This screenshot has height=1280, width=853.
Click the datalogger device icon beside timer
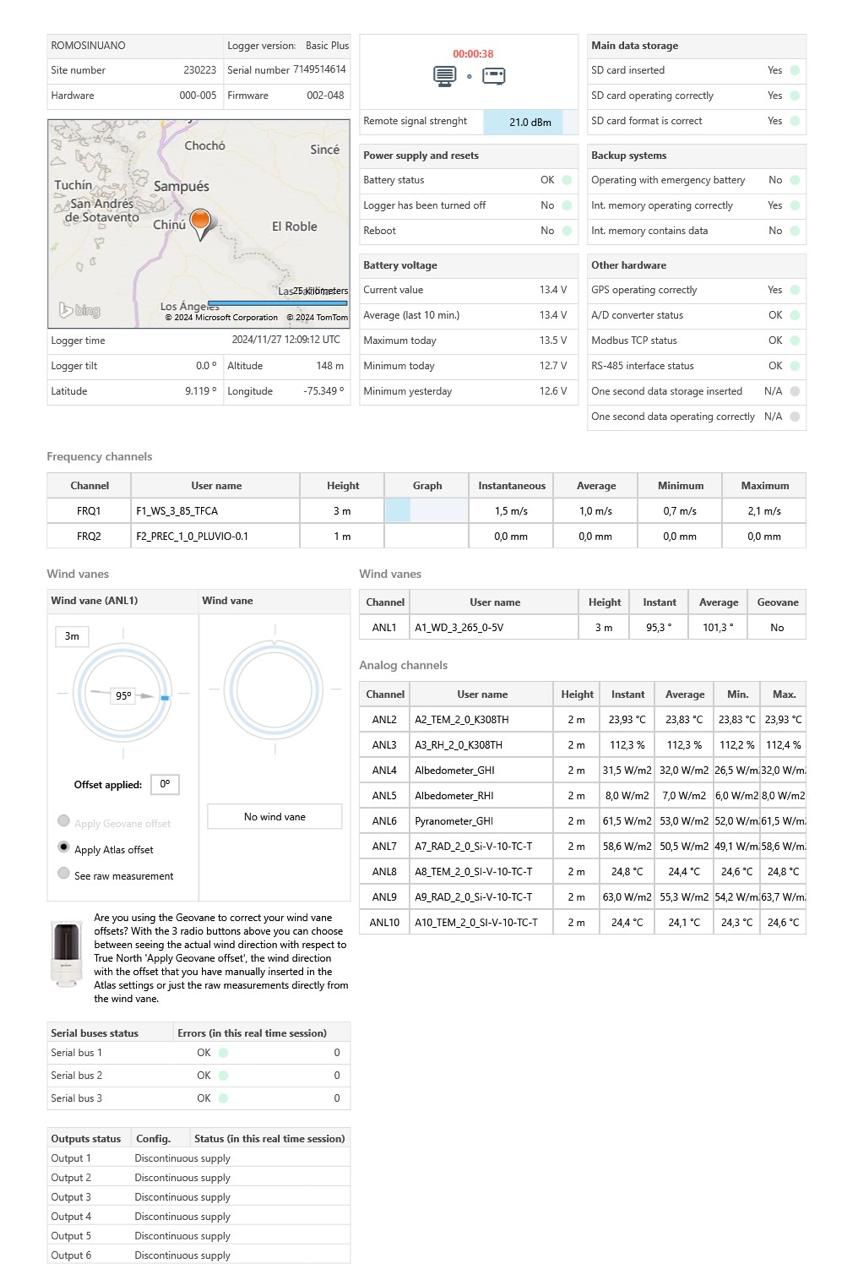pyautogui.click(x=494, y=76)
